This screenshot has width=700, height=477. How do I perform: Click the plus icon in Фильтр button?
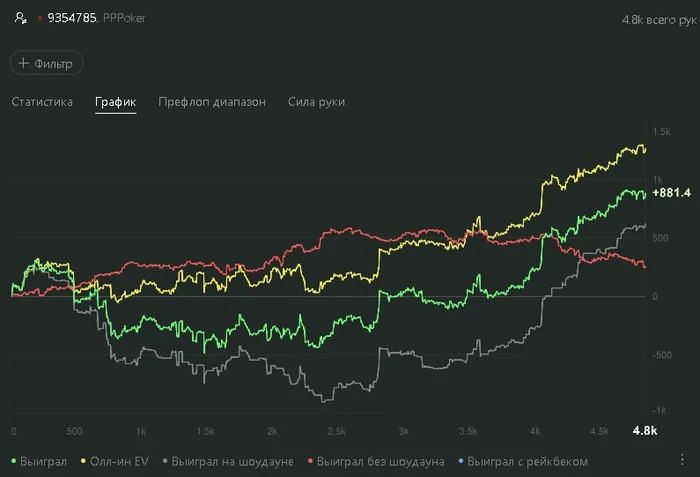click(24, 63)
